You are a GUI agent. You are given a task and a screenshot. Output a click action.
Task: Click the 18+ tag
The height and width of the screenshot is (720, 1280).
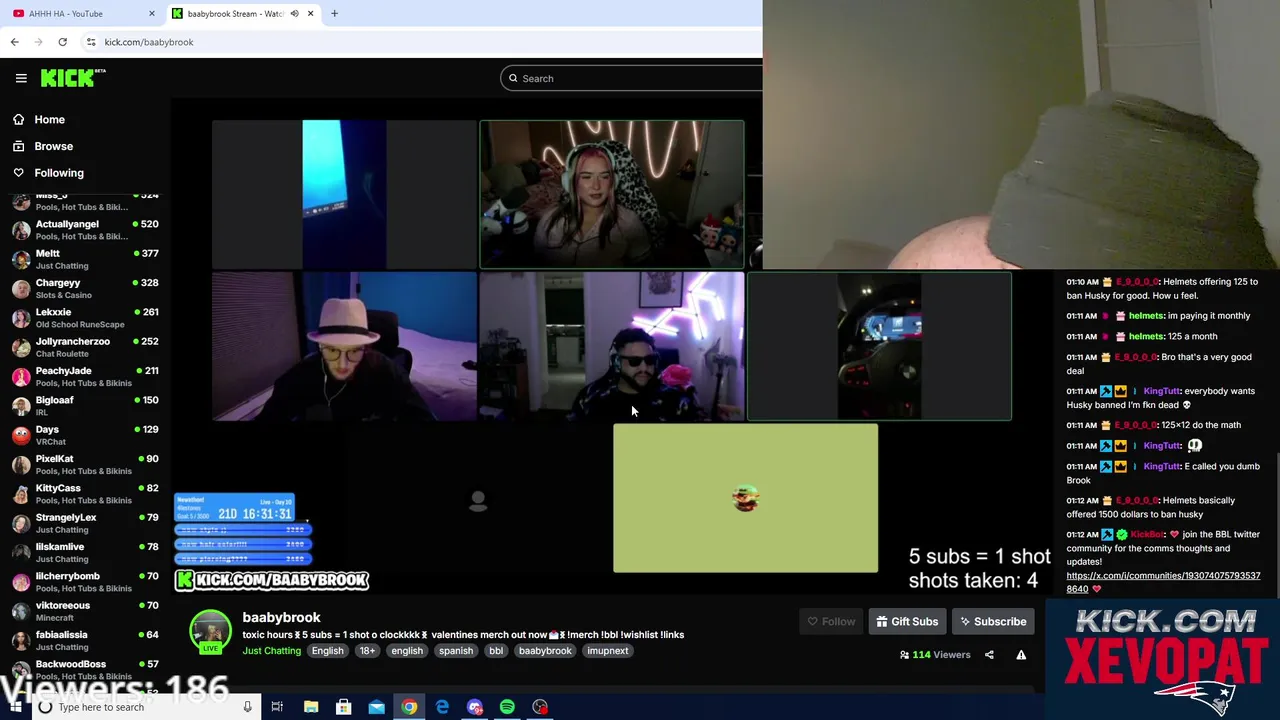367,651
